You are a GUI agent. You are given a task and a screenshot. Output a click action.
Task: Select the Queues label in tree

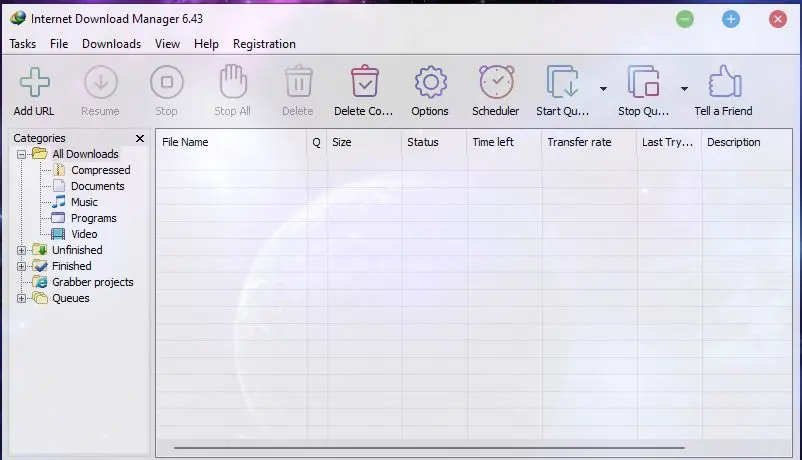pyautogui.click(x=71, y=298)
